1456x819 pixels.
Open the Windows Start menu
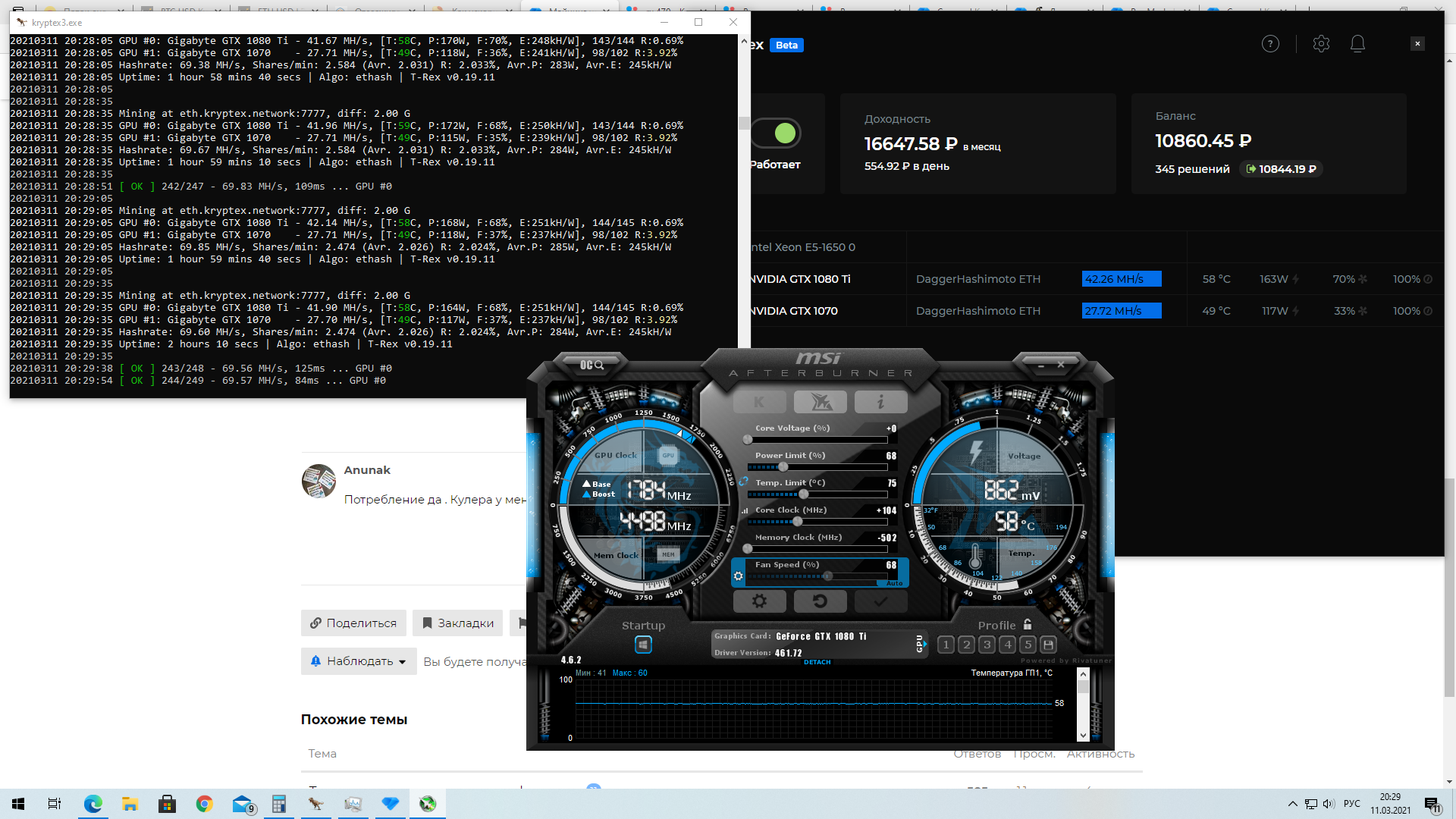(18, 804)
